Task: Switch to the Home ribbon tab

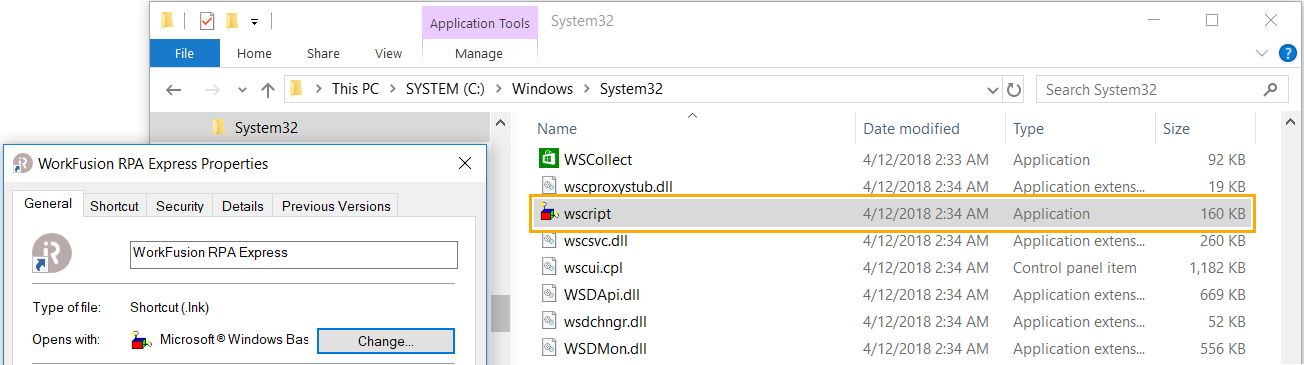Action: [x=254, y=53]
